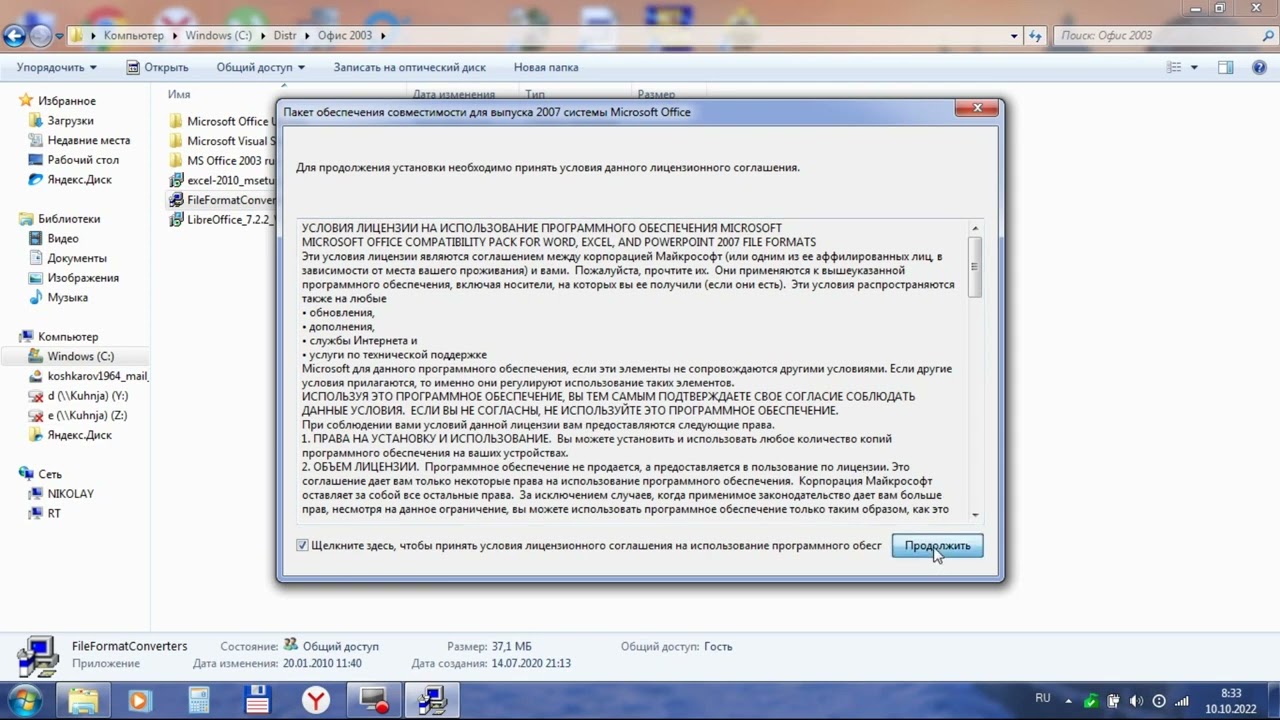
Task: Click the forward navigation arrow in Explorer
Action: 40,36
